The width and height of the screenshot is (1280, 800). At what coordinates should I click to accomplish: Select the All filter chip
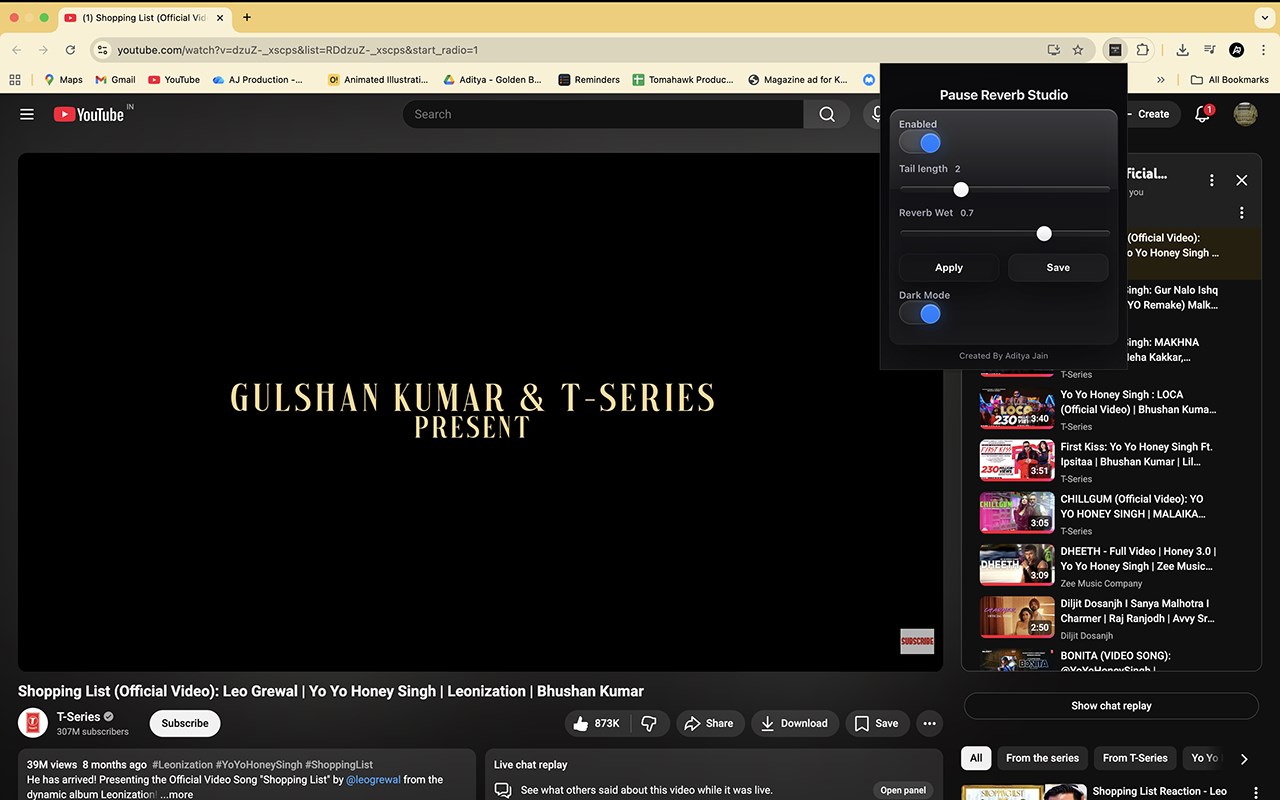pos(976,758)
